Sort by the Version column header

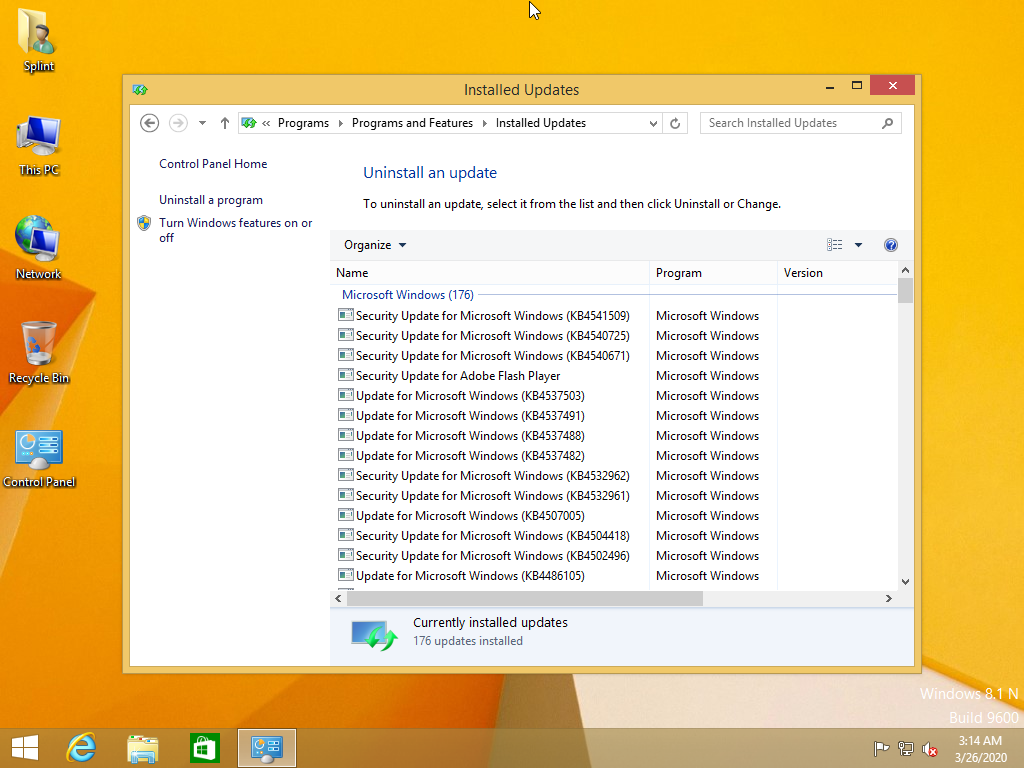[x=838, y=273]
